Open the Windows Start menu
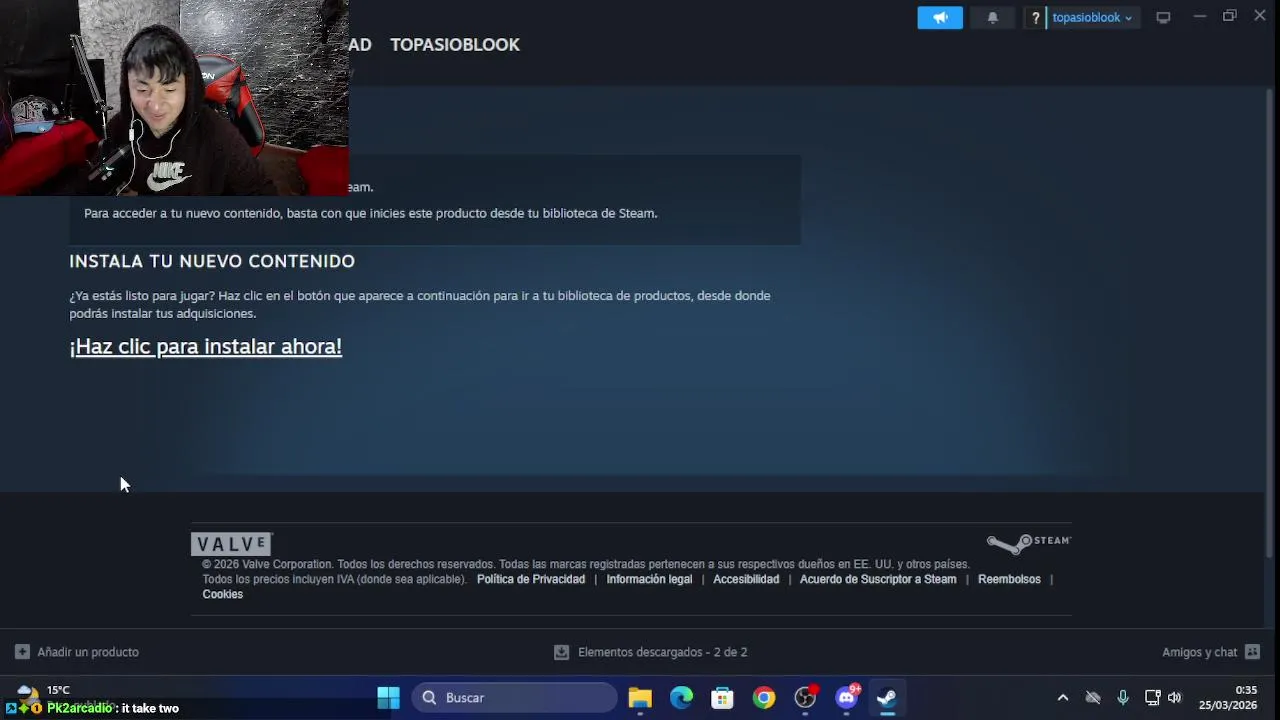1280x720 pixels. 388,698
